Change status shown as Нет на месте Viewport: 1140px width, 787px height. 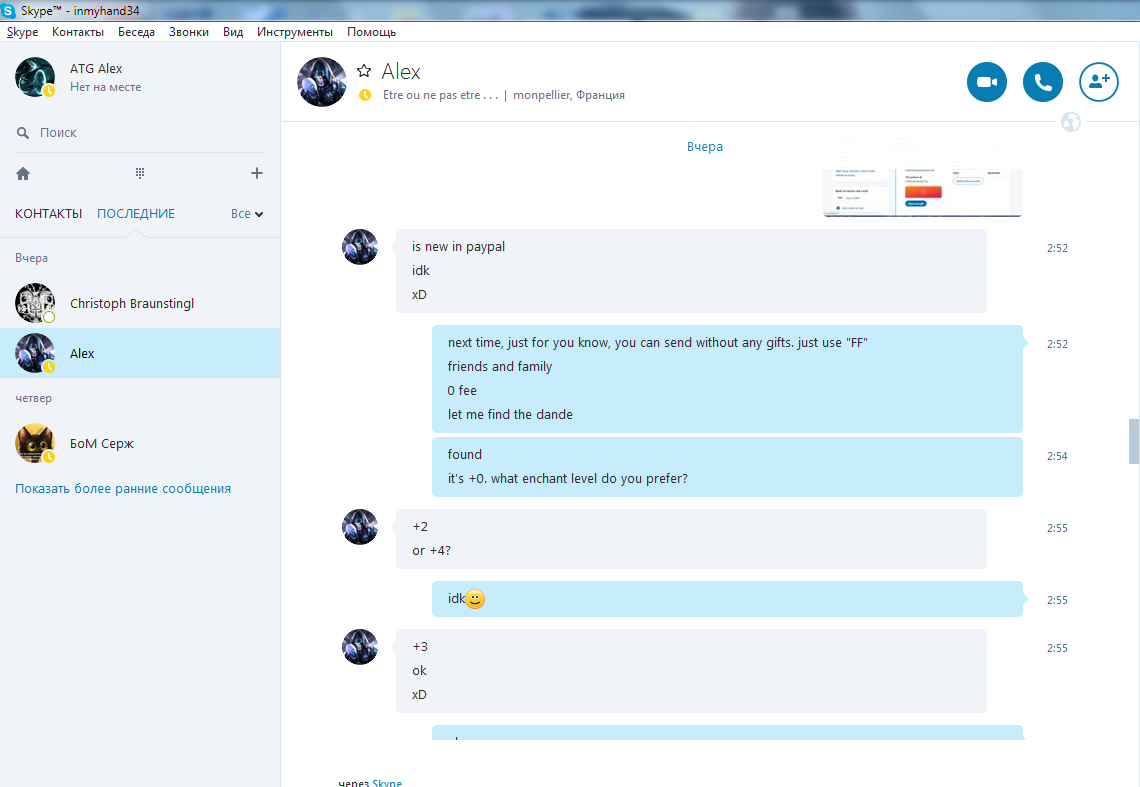click(105, 87)
